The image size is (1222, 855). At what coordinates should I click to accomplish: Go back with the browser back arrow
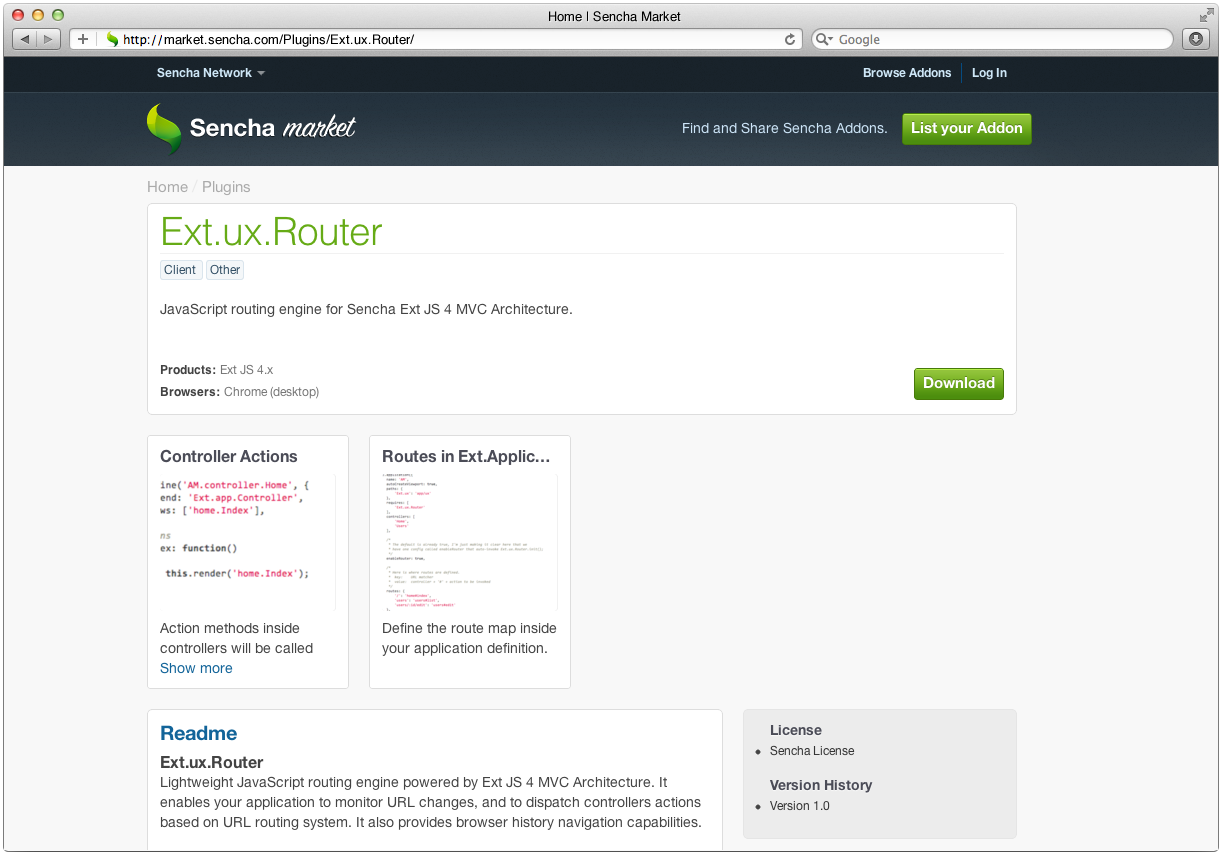24,39
